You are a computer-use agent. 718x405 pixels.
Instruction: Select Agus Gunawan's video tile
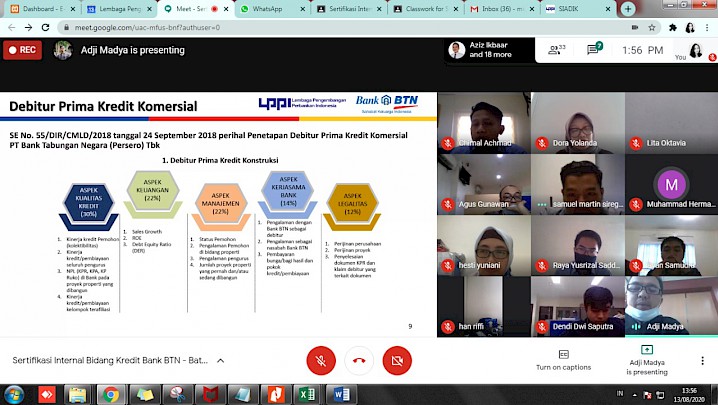484,184
